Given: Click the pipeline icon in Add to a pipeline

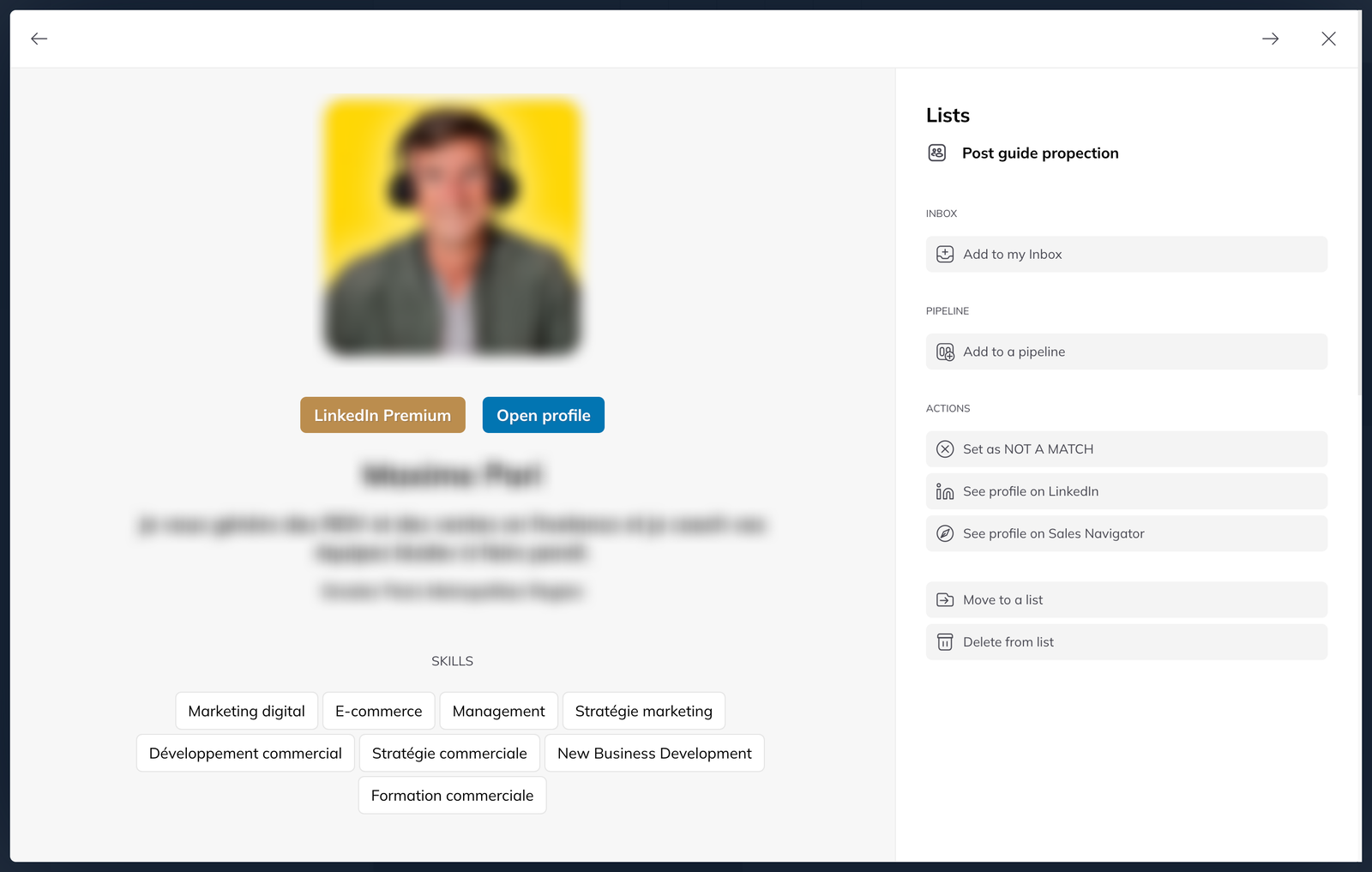Looking at the screenshot, I should pos(945,352).
